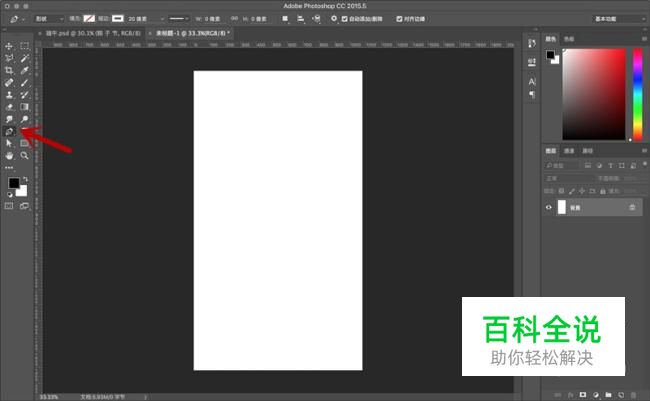The width and height of the screenshot is (650, 401).
Task: Switch to the first document tab
Action: 91,32
